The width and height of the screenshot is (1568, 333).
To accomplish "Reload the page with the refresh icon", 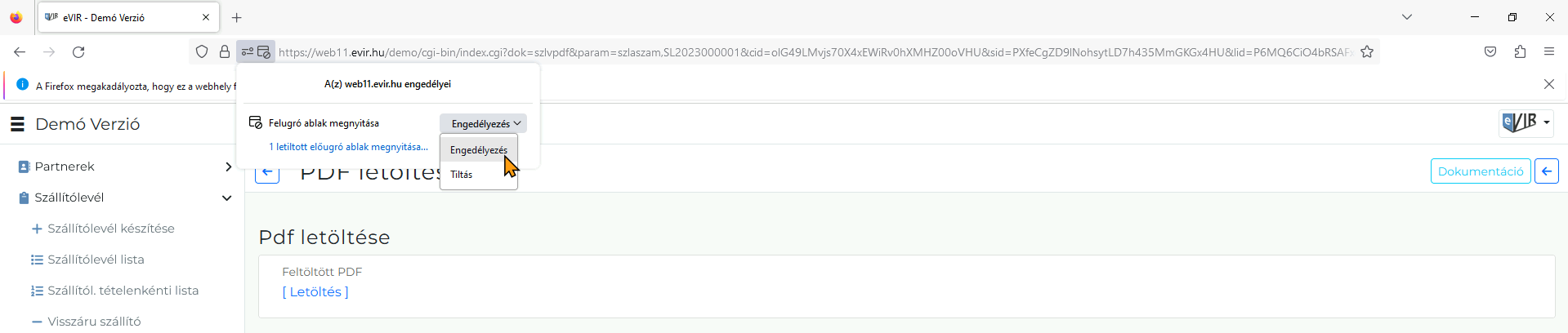I will click(78, 52).
